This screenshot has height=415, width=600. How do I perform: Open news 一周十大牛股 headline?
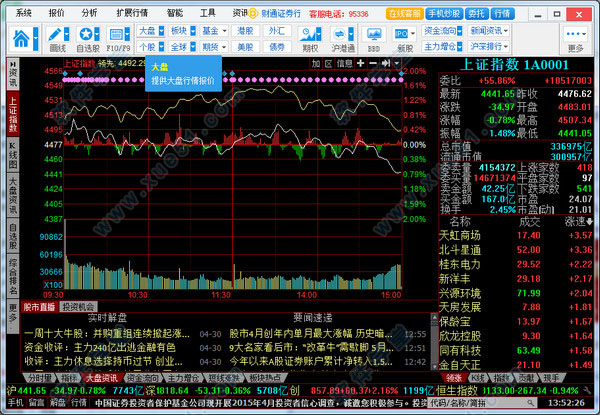(x=107, y=334)
